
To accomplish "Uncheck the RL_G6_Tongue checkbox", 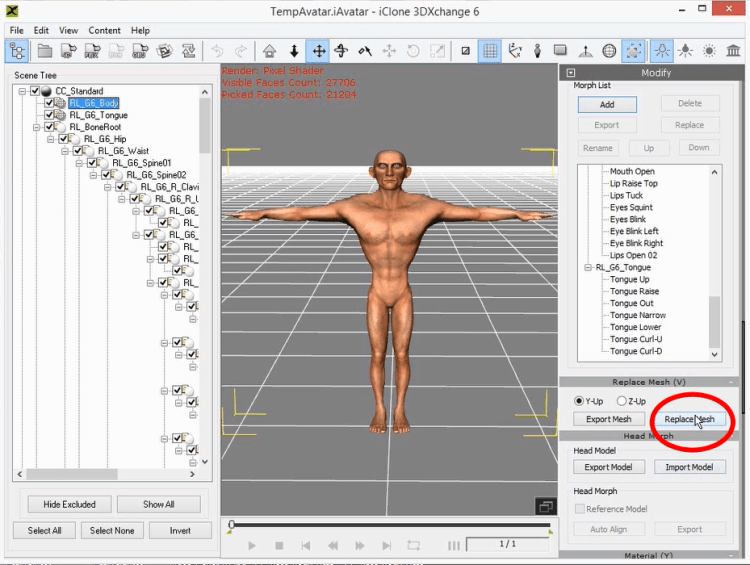I will 49,115.
